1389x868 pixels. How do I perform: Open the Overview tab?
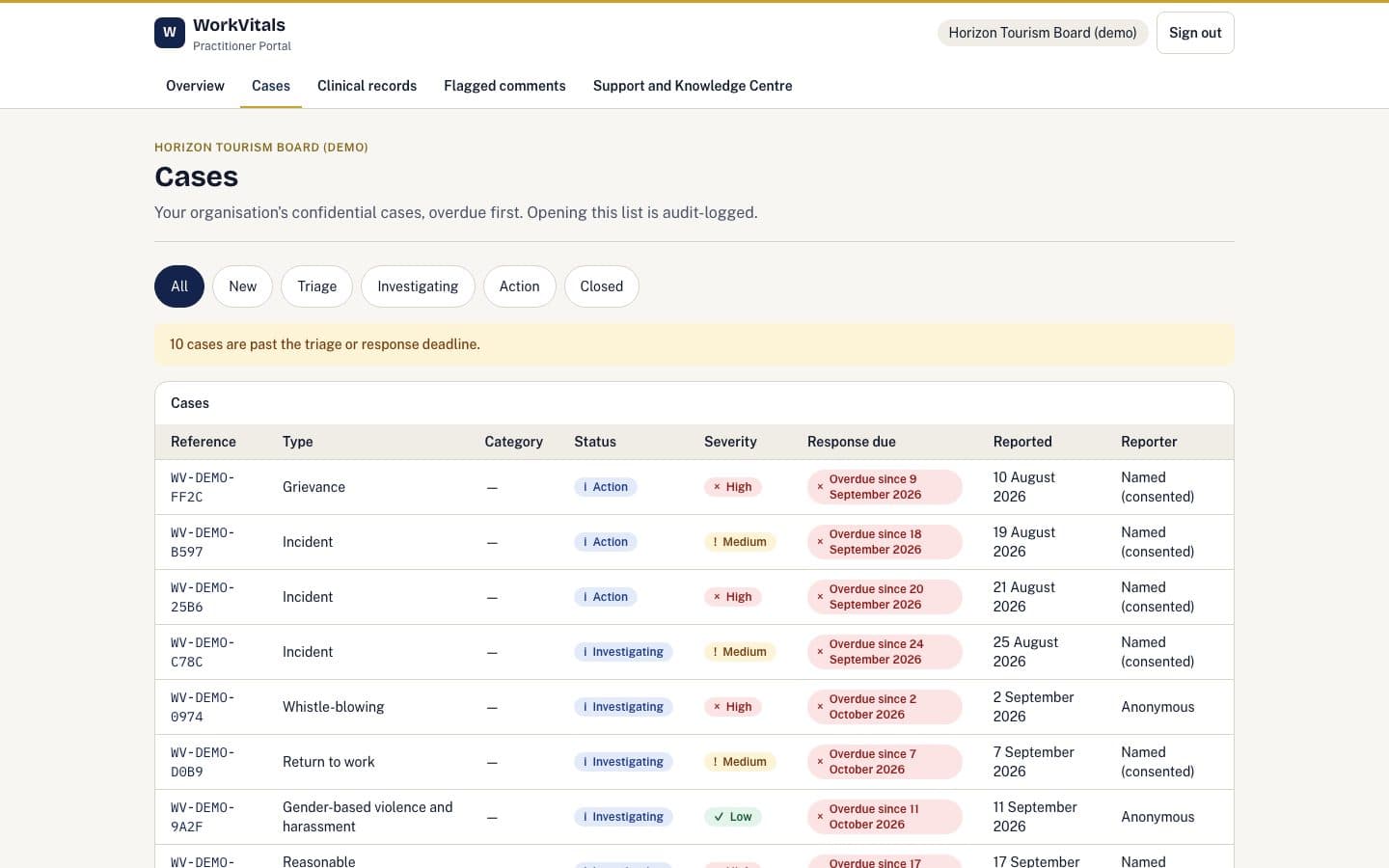(195, 86)
